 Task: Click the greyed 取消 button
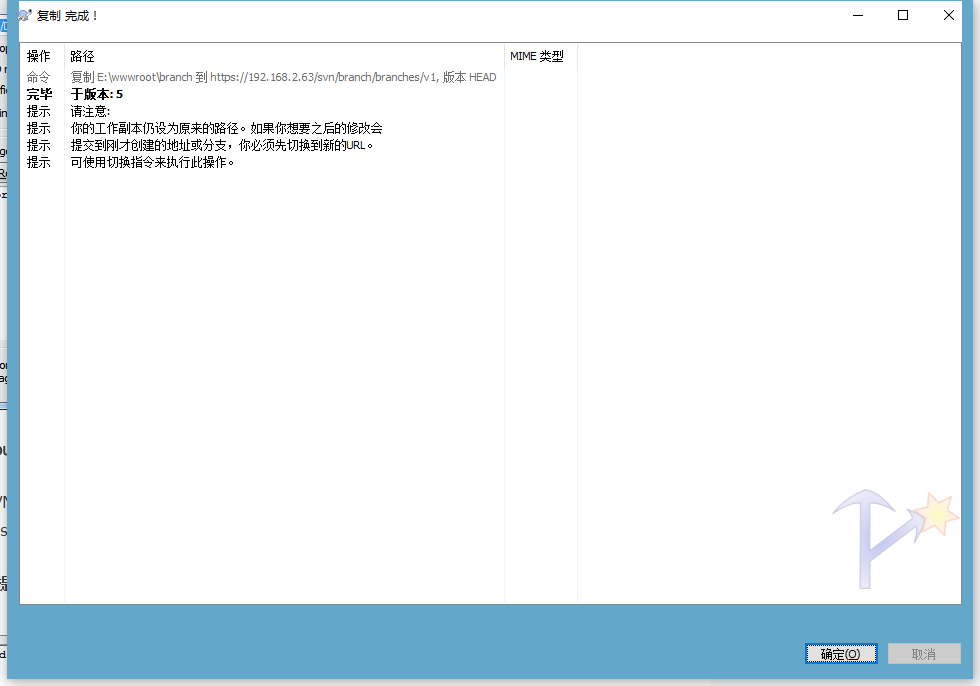(x=924, y=654)
